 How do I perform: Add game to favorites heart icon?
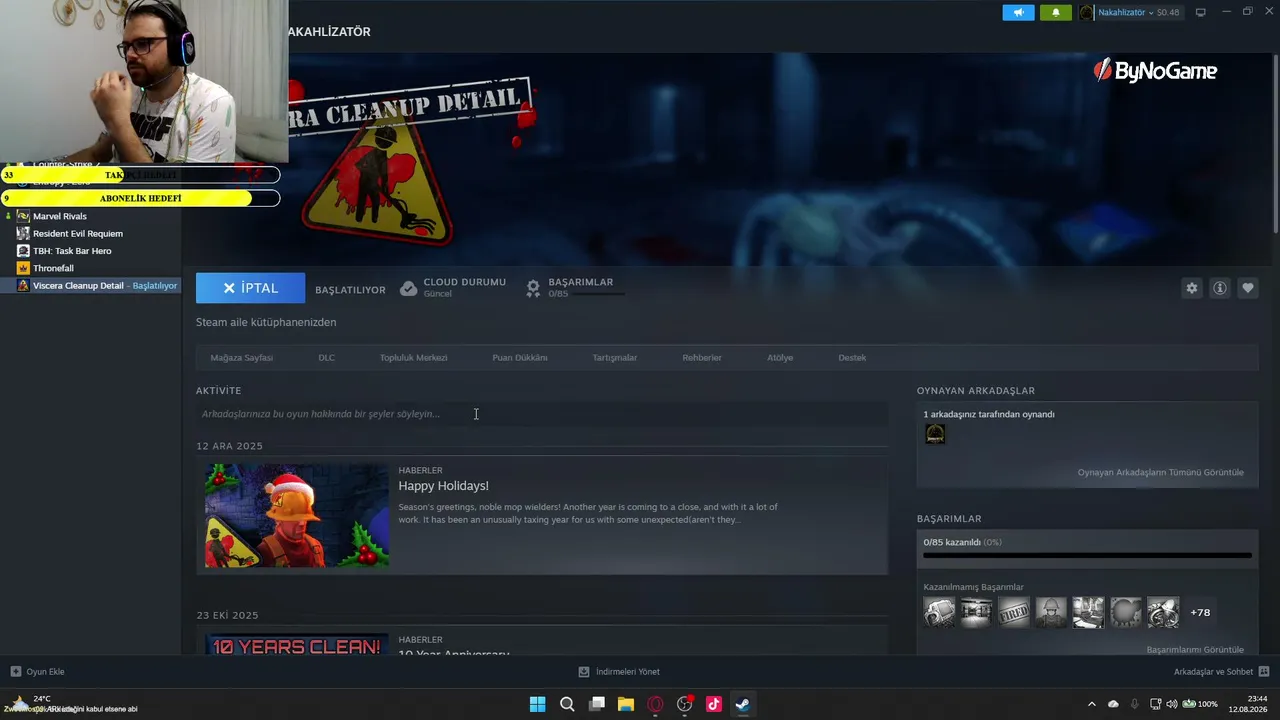coord(1247,288)
